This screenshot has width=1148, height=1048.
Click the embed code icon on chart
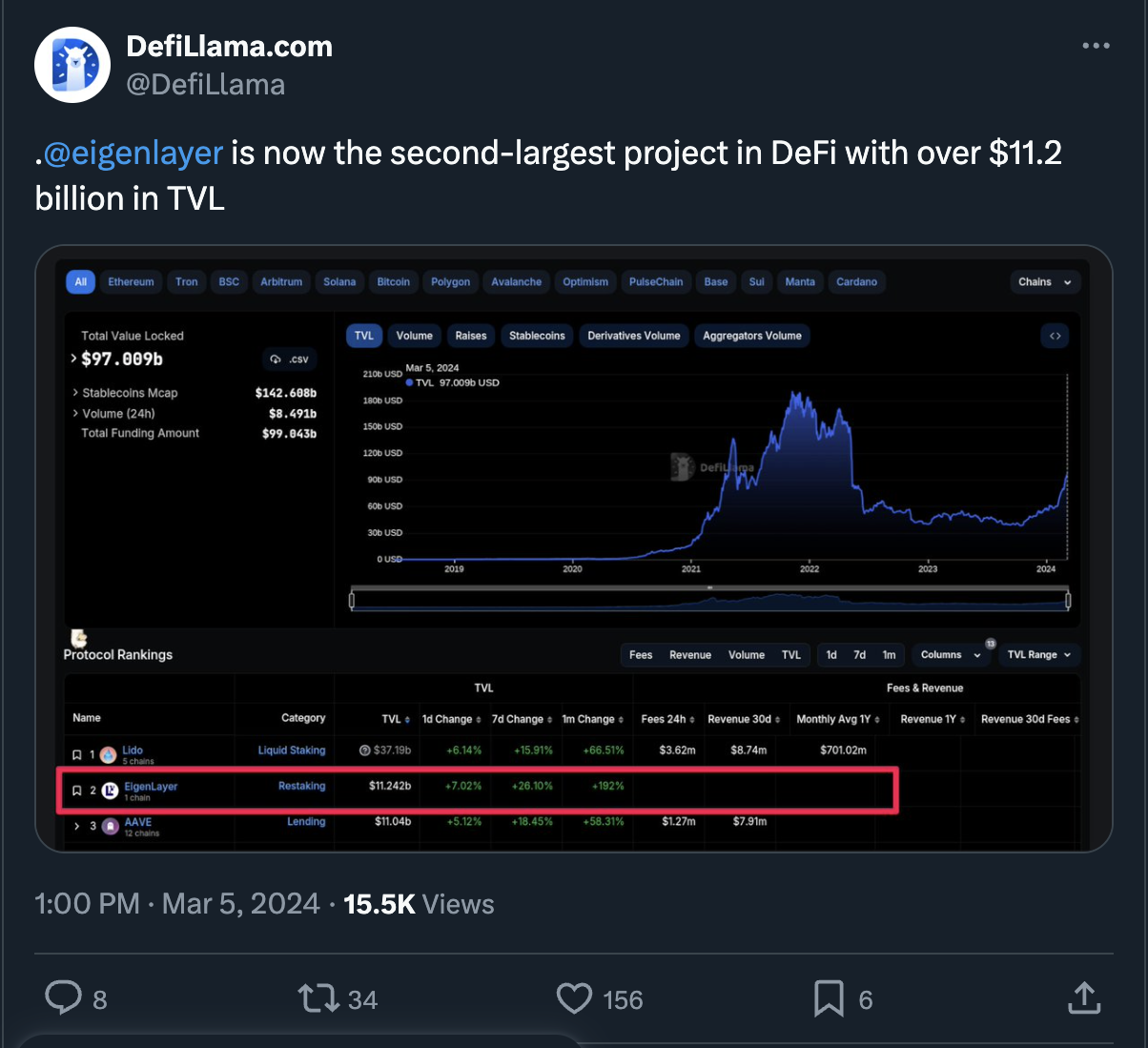(x=1055, y=336)
